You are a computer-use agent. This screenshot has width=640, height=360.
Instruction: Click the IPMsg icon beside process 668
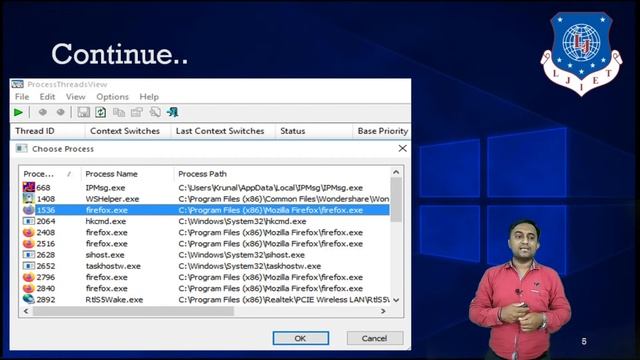[29, 187]
